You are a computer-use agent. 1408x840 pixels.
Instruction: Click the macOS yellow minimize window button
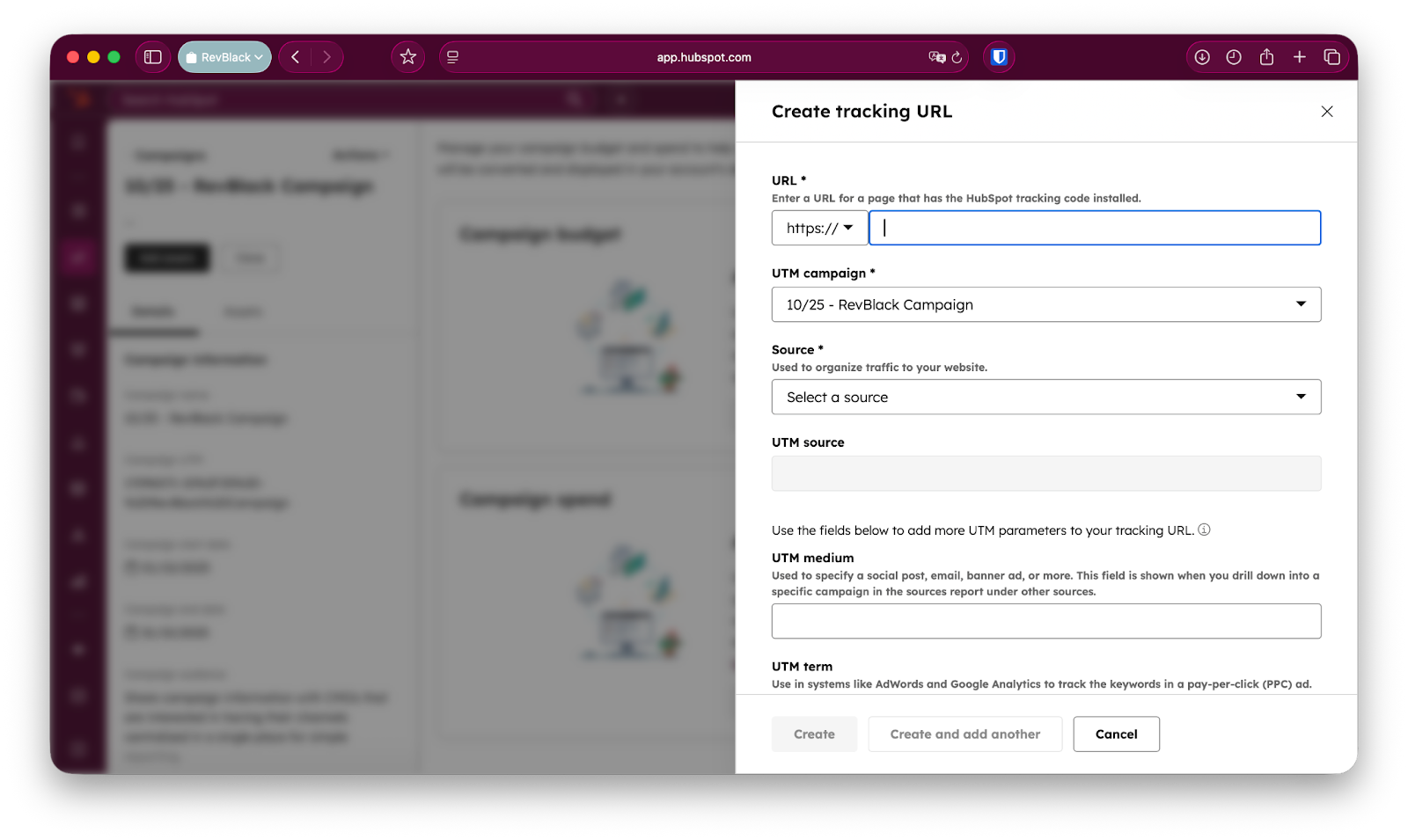click(x=93, y=57)
